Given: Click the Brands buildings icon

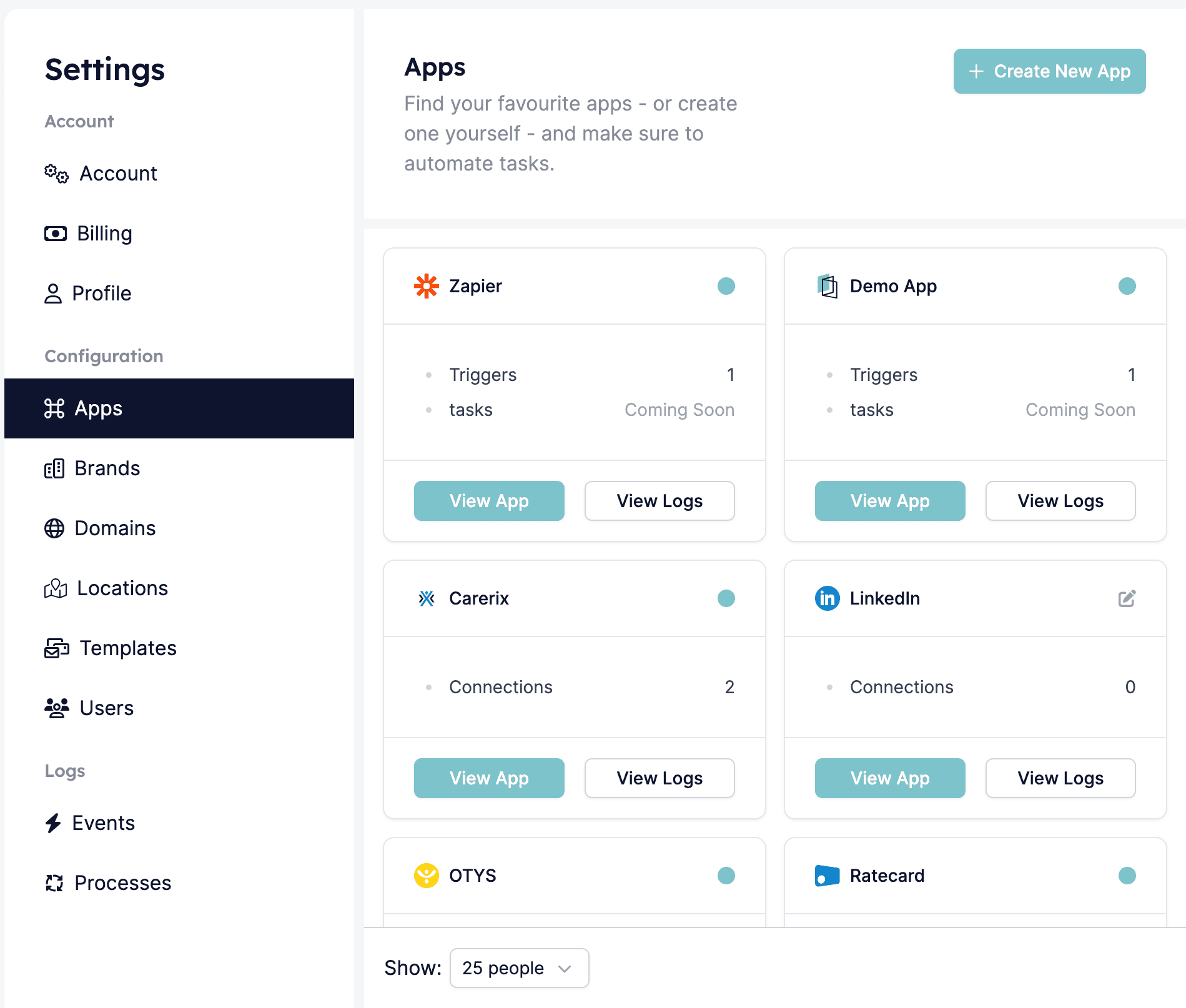Looking at the screenshot, I should tap(54, 468).
